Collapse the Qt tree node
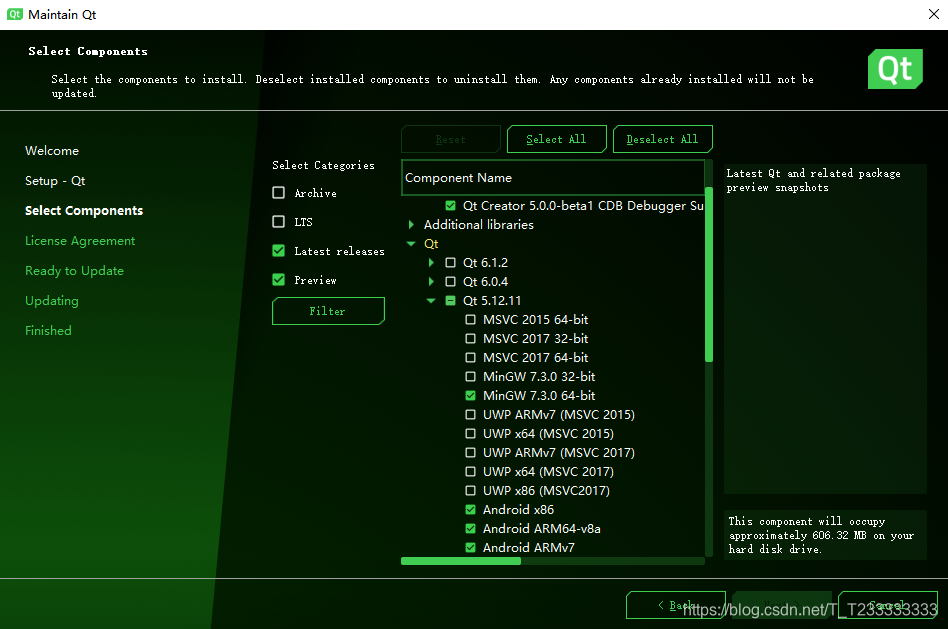Image resolution: width=948 pixels, height=629 pixels. [x=412, y=244]
